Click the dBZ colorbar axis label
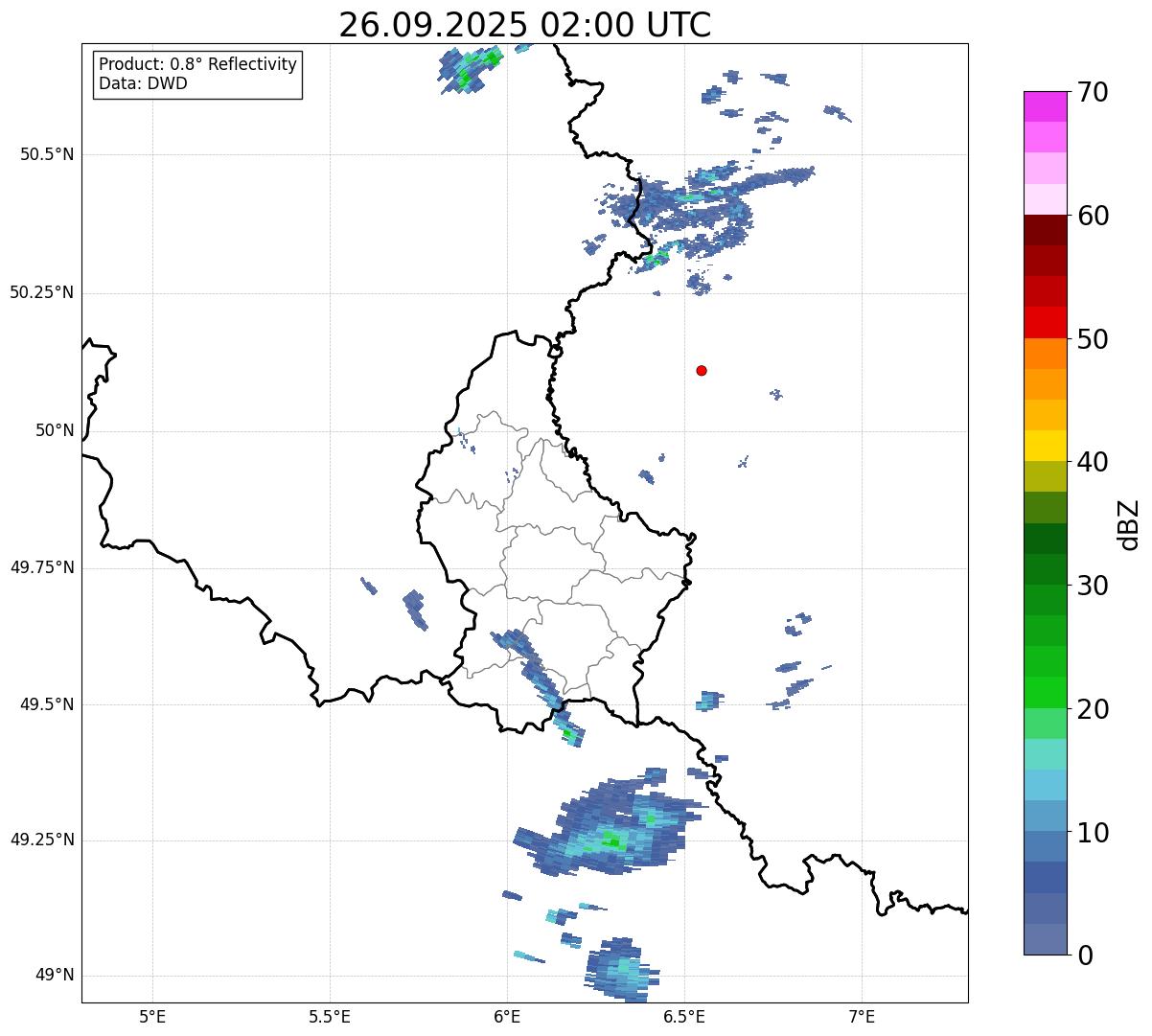The width and height of the screenshot is (1152, 1036). click(x=1128, y=524)
